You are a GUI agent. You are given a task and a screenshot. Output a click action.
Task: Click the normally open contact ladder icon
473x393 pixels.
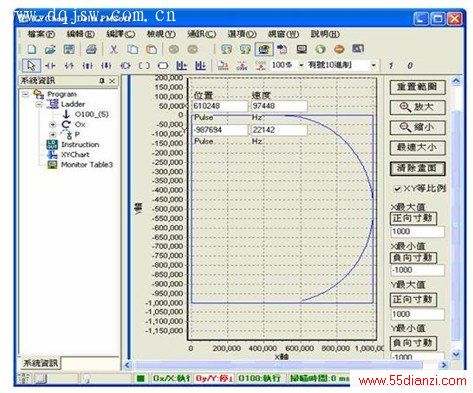tap(50, 66)
